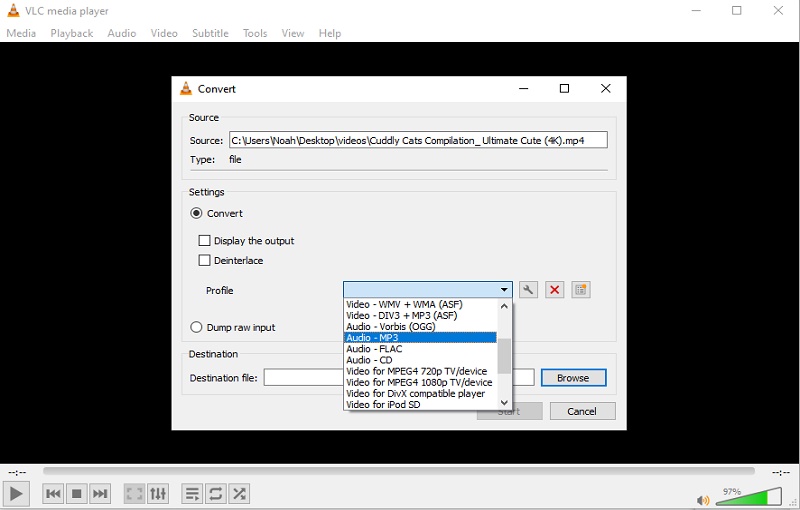Open the Media menu
Screen dimensions: 800x510
click(x=21, y=33)
